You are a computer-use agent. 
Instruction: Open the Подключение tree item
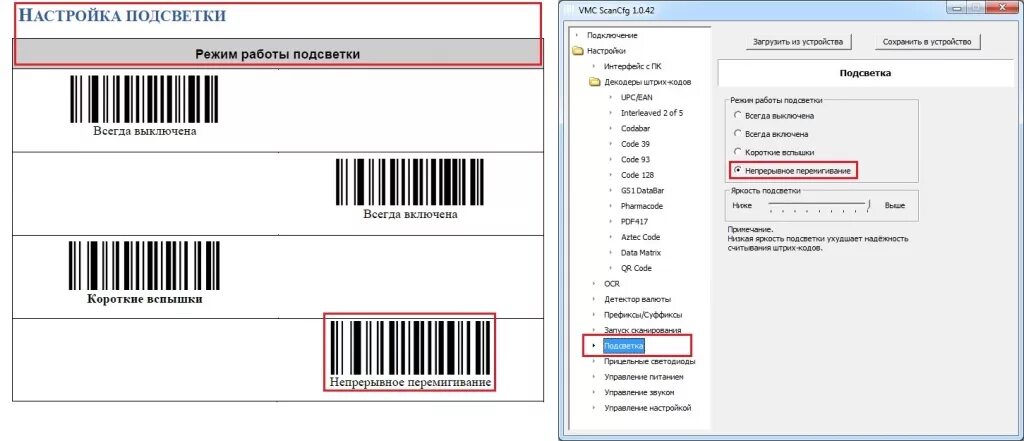(x=612, y=35)
